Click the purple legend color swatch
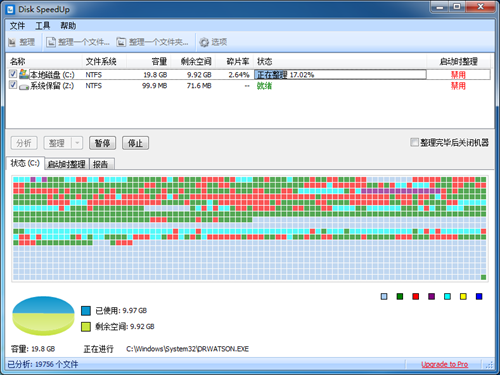The image size is (500, 375). (432, 296)
